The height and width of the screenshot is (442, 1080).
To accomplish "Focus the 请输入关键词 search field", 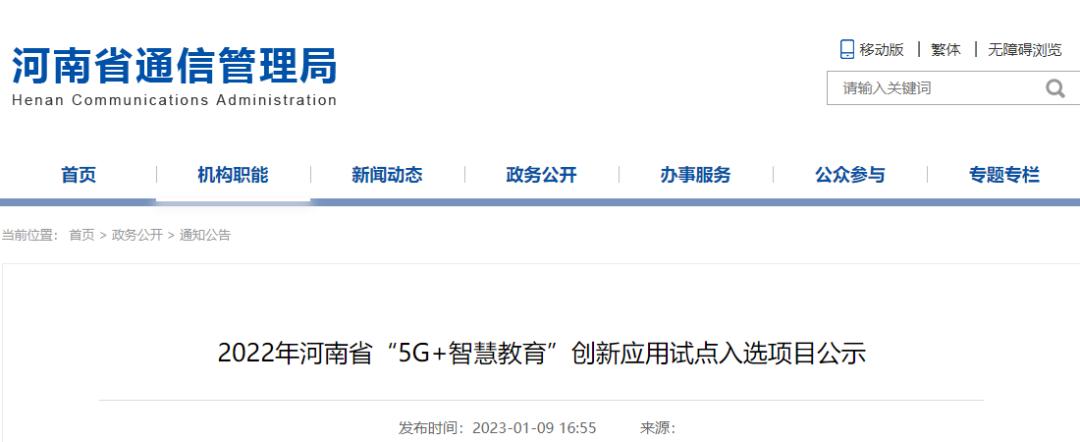I will [937, 88].
